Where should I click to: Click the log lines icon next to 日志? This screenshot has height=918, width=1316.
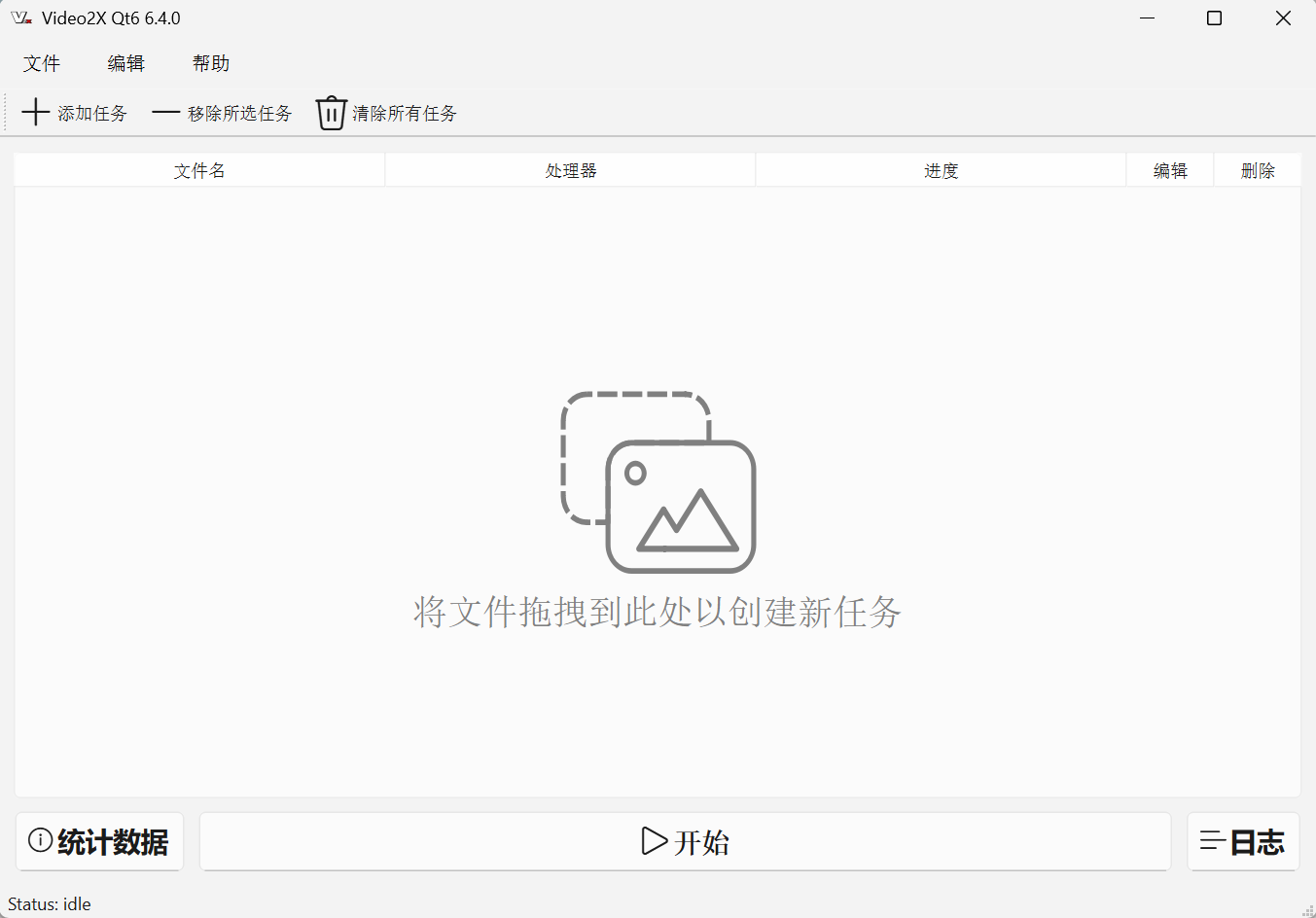click(x=1212, y=841)
